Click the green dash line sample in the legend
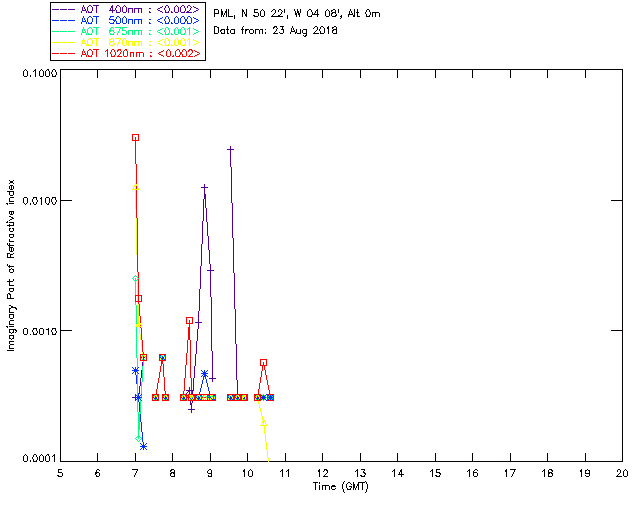Viewport: 640px width, 512px height. point(64,32)
